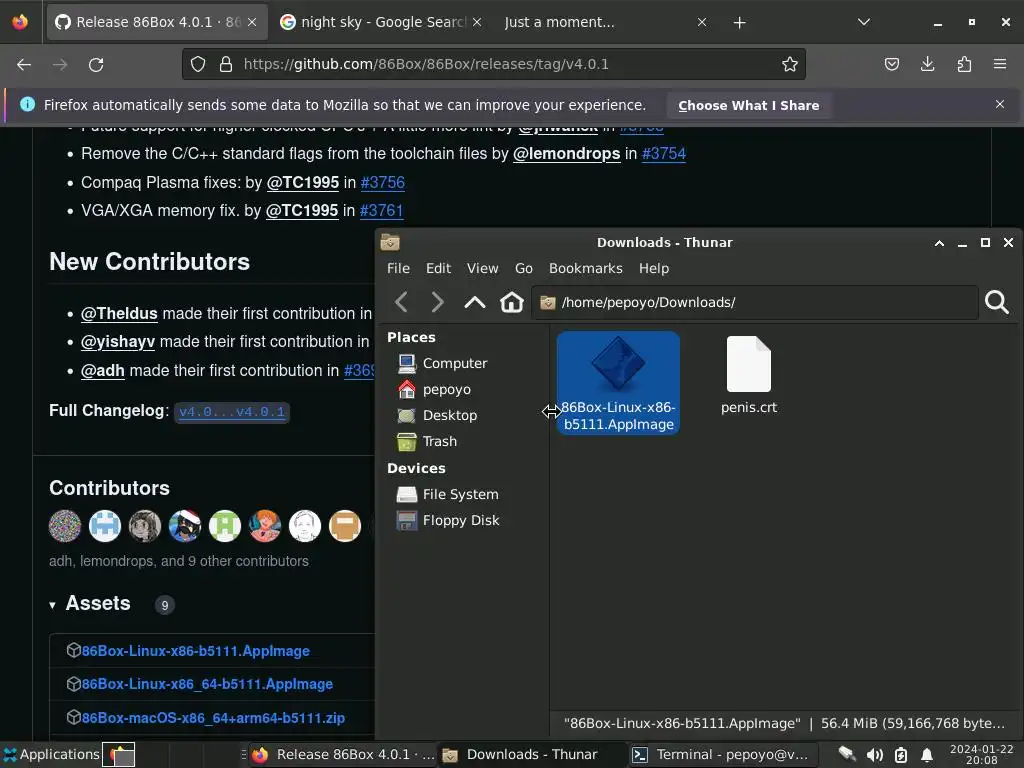This screenshot has width=1024, height=768.
Task: Open v4.0...v4.0.1 full changelog link
Action: point(232,412)
